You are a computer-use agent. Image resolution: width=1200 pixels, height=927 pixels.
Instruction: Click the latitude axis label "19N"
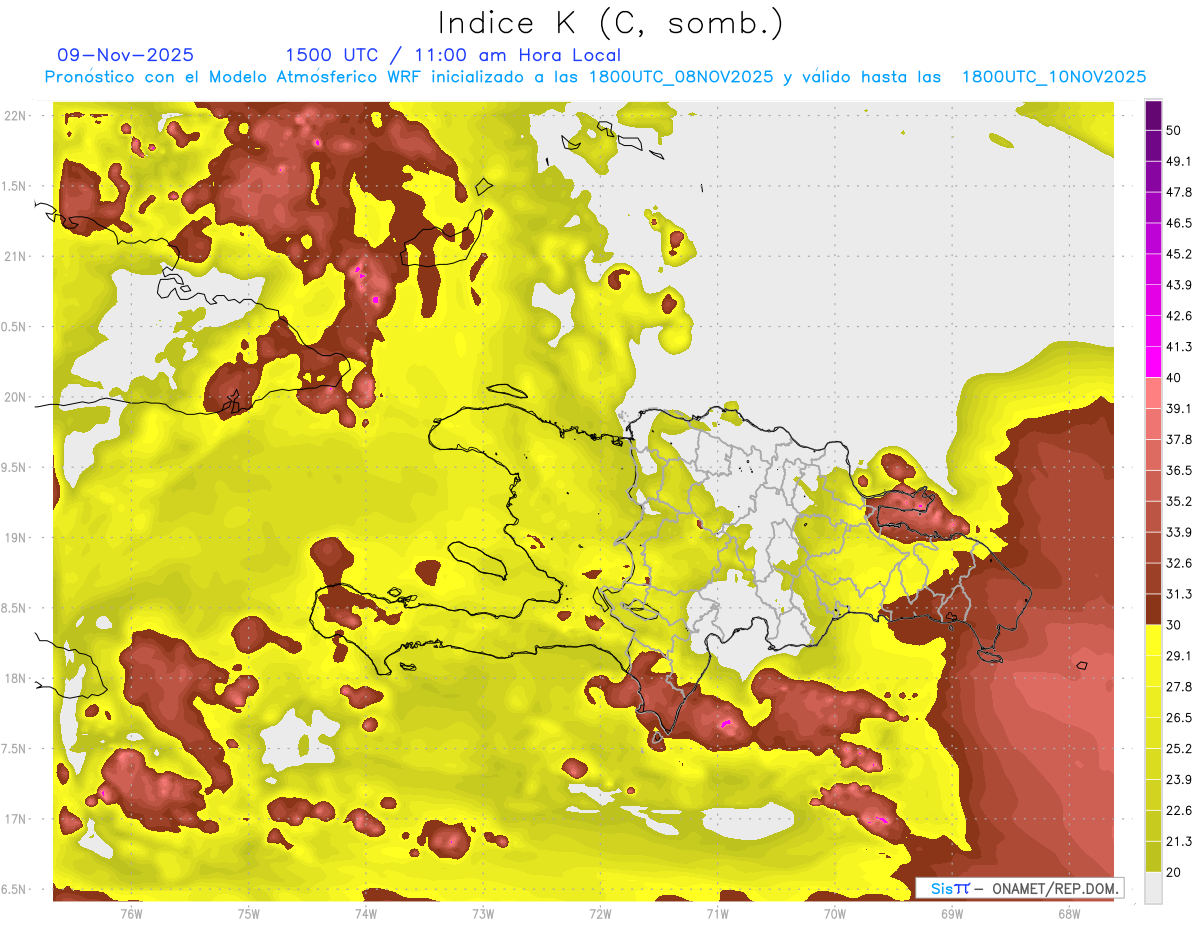(x=15, y=538)
